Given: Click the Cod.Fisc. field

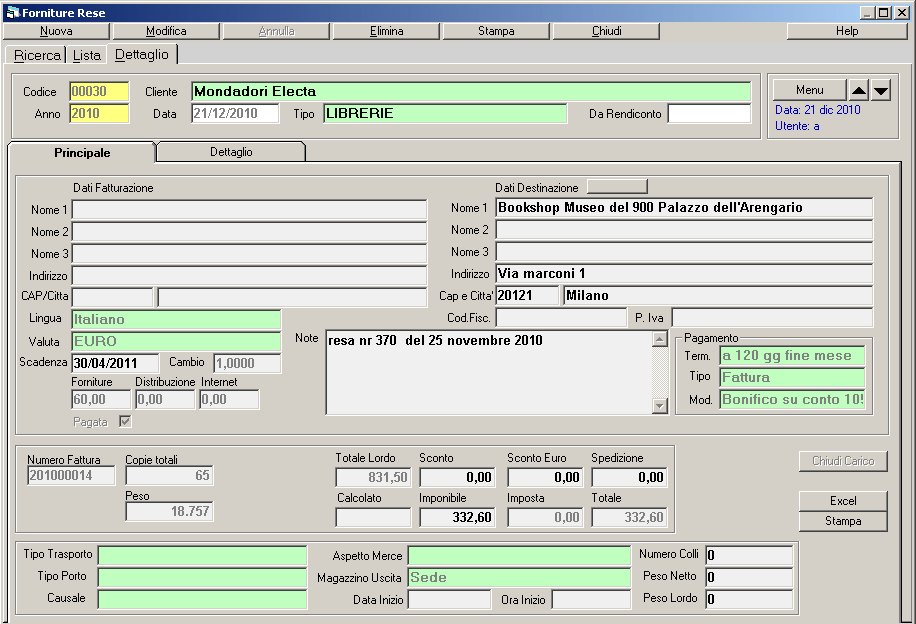Looking at the screenshot, I should click(561, 318).
